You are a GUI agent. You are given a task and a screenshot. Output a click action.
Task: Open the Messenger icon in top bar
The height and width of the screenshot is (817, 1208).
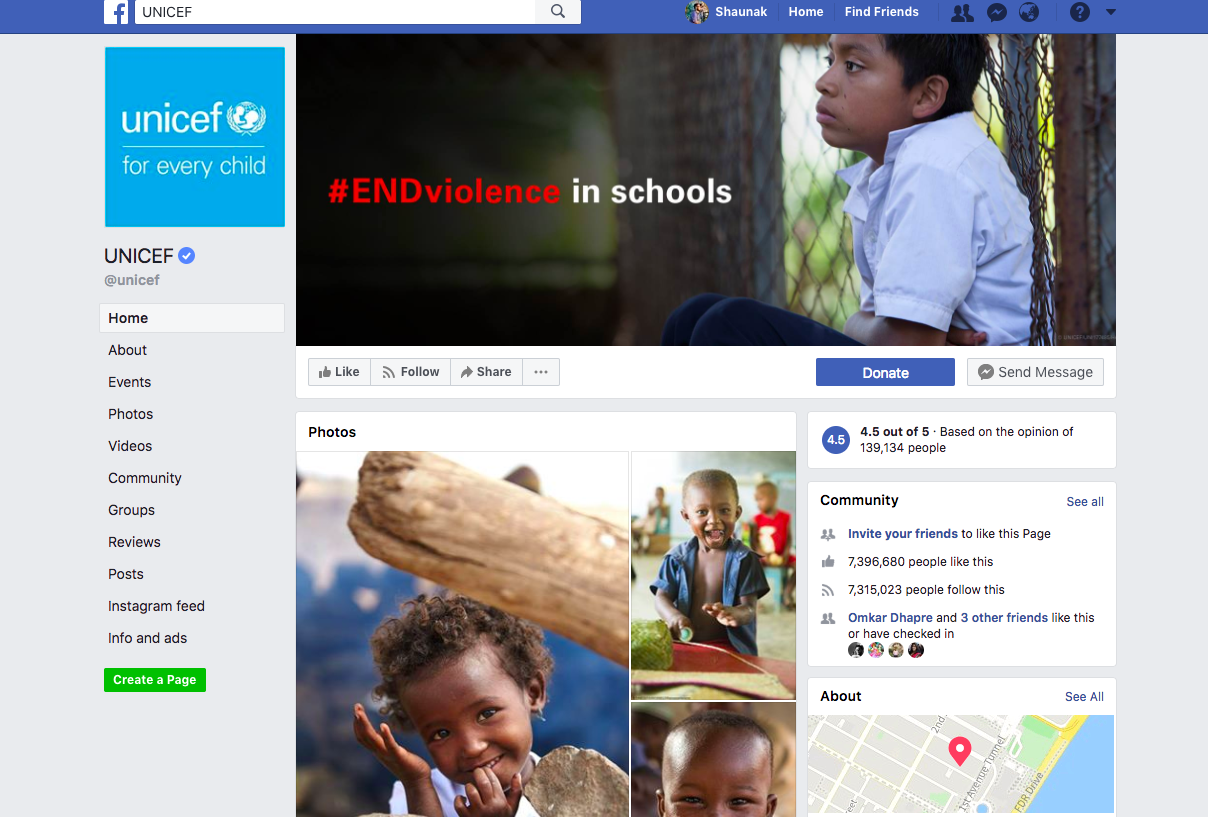pyautogui.click(x=996, y=12)
